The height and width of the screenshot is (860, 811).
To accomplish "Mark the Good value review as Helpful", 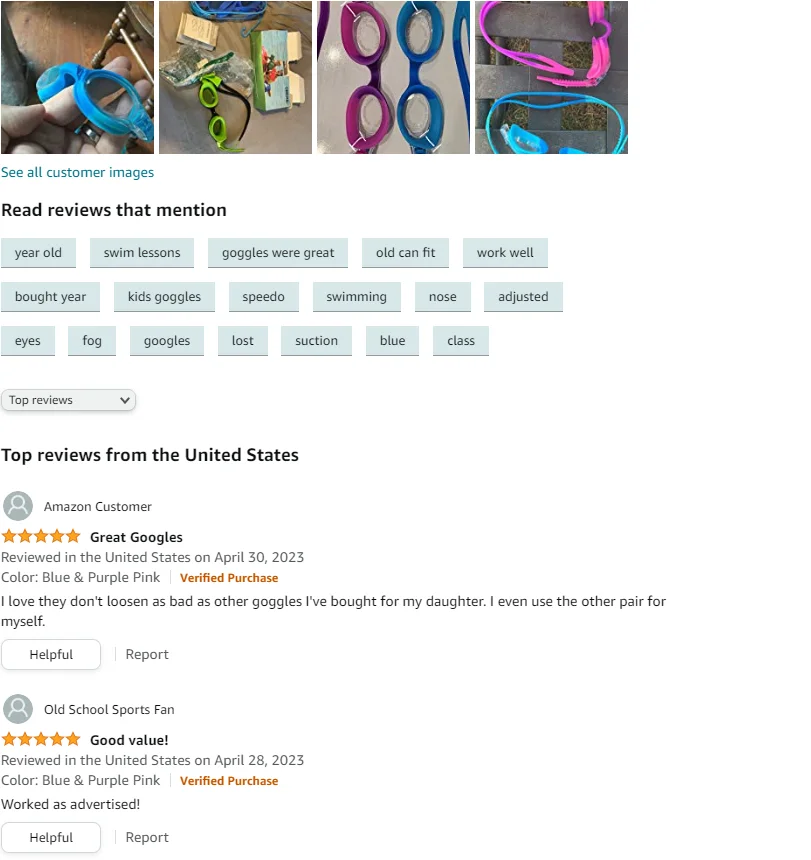I will tap(51, 838).
